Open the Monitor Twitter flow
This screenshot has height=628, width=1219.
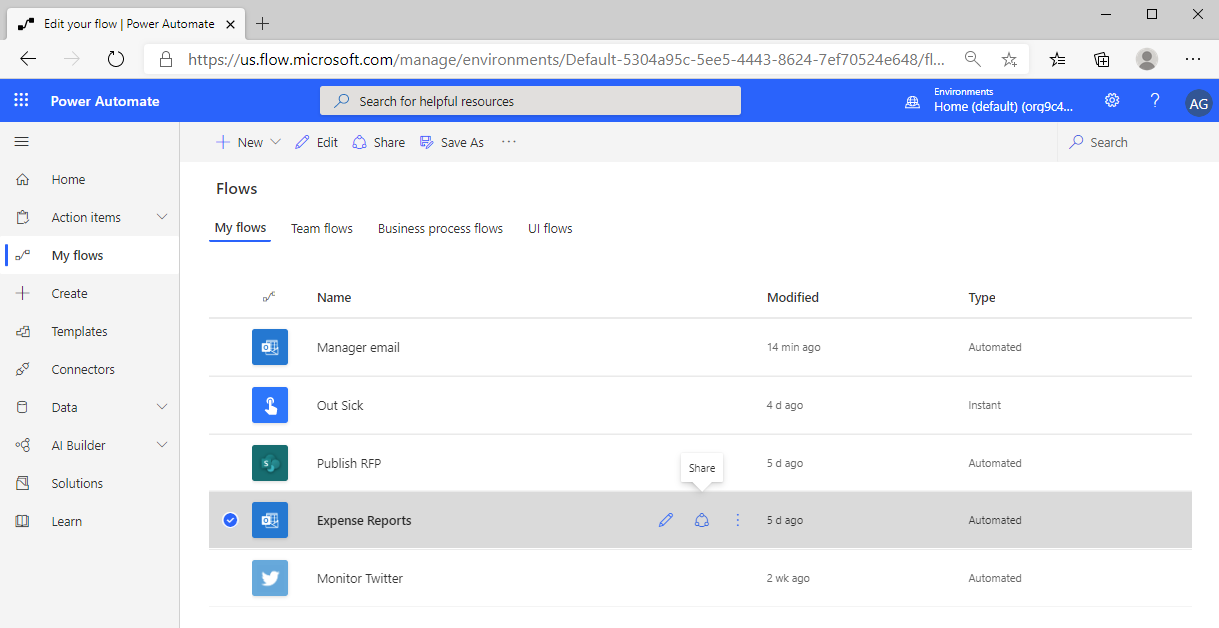360,579
